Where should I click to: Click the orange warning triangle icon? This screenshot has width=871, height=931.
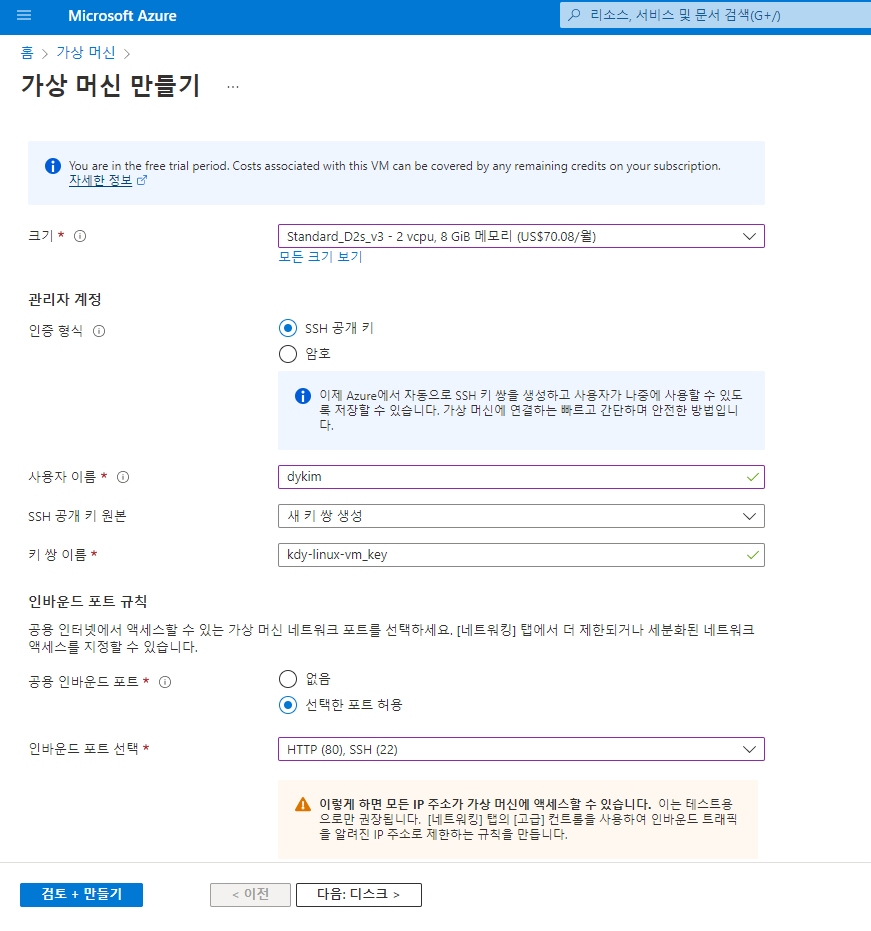[x=303, y=805]
